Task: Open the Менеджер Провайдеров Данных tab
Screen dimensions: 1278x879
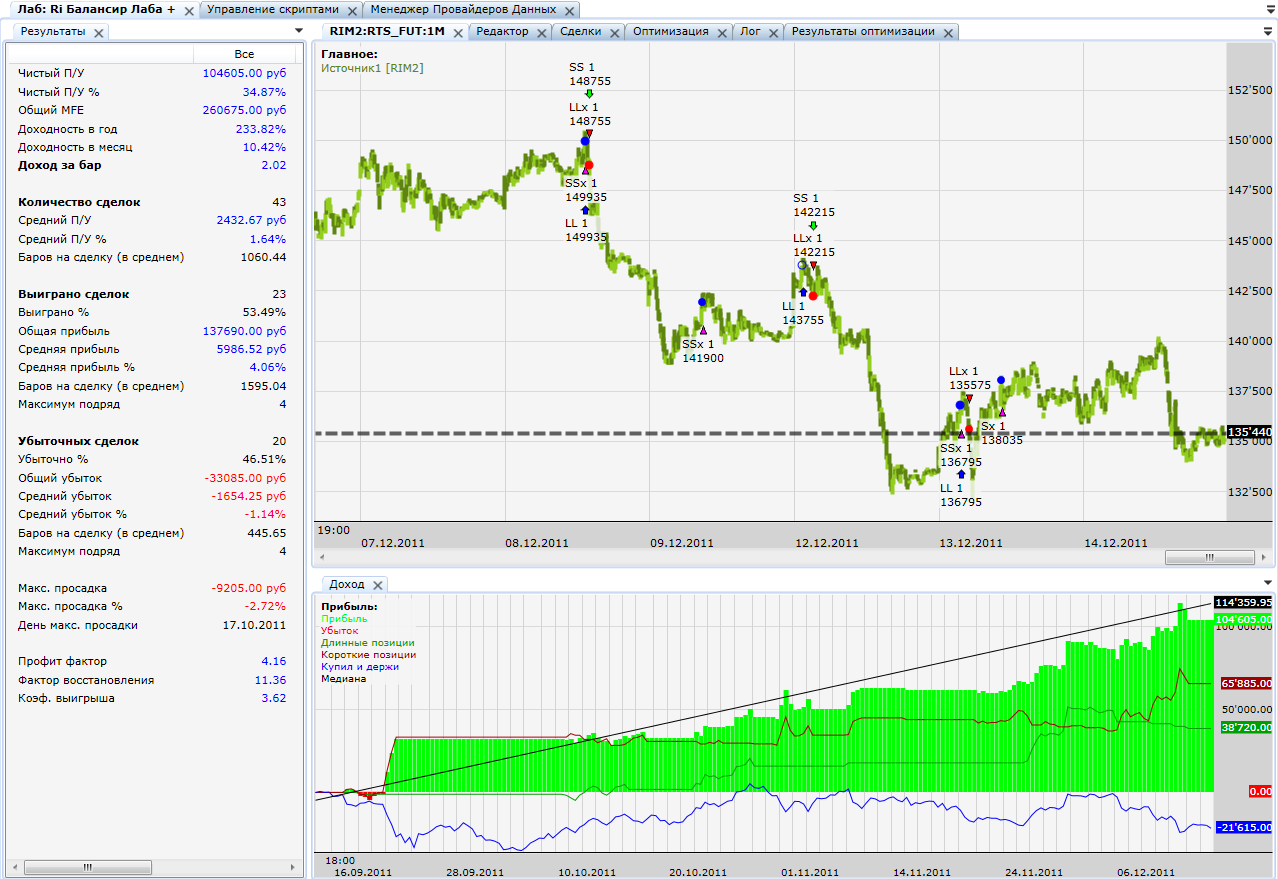Action: (462, 10)
